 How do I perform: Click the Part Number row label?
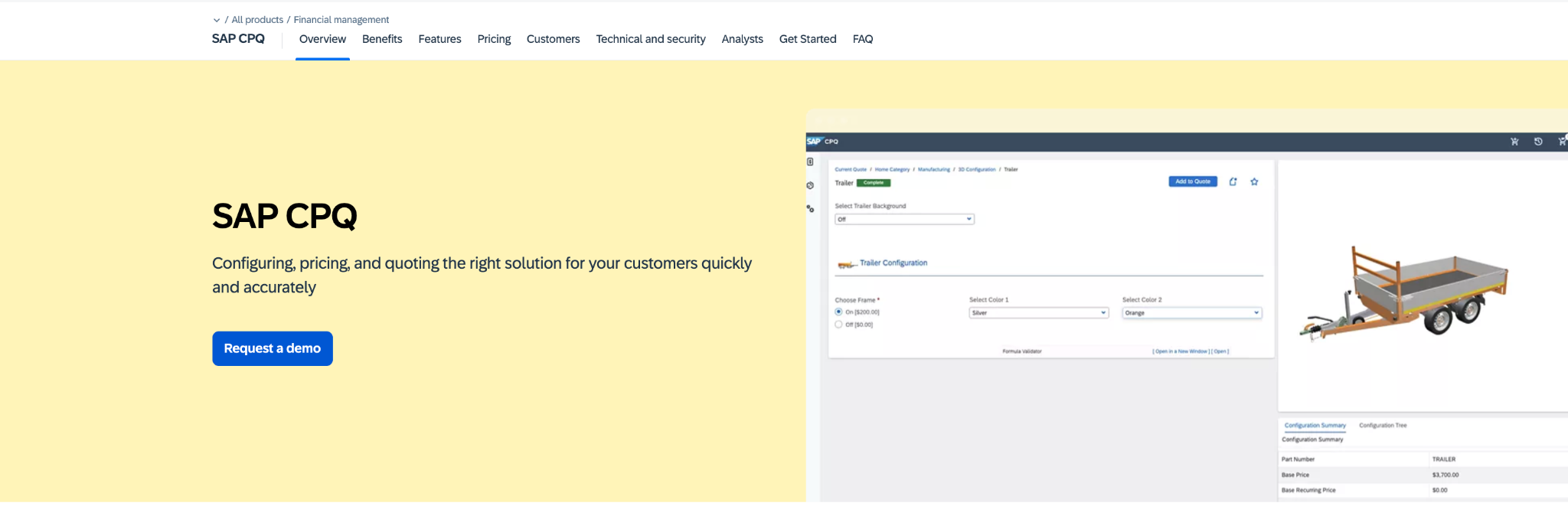point(1298,459)
